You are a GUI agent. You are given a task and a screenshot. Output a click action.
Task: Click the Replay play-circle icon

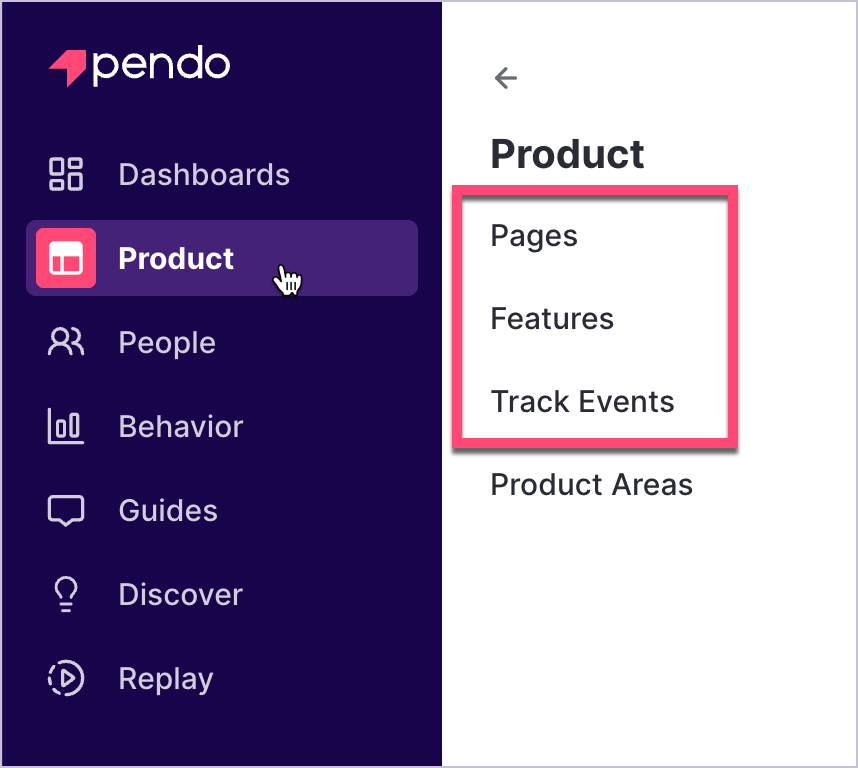pos(65,678)
